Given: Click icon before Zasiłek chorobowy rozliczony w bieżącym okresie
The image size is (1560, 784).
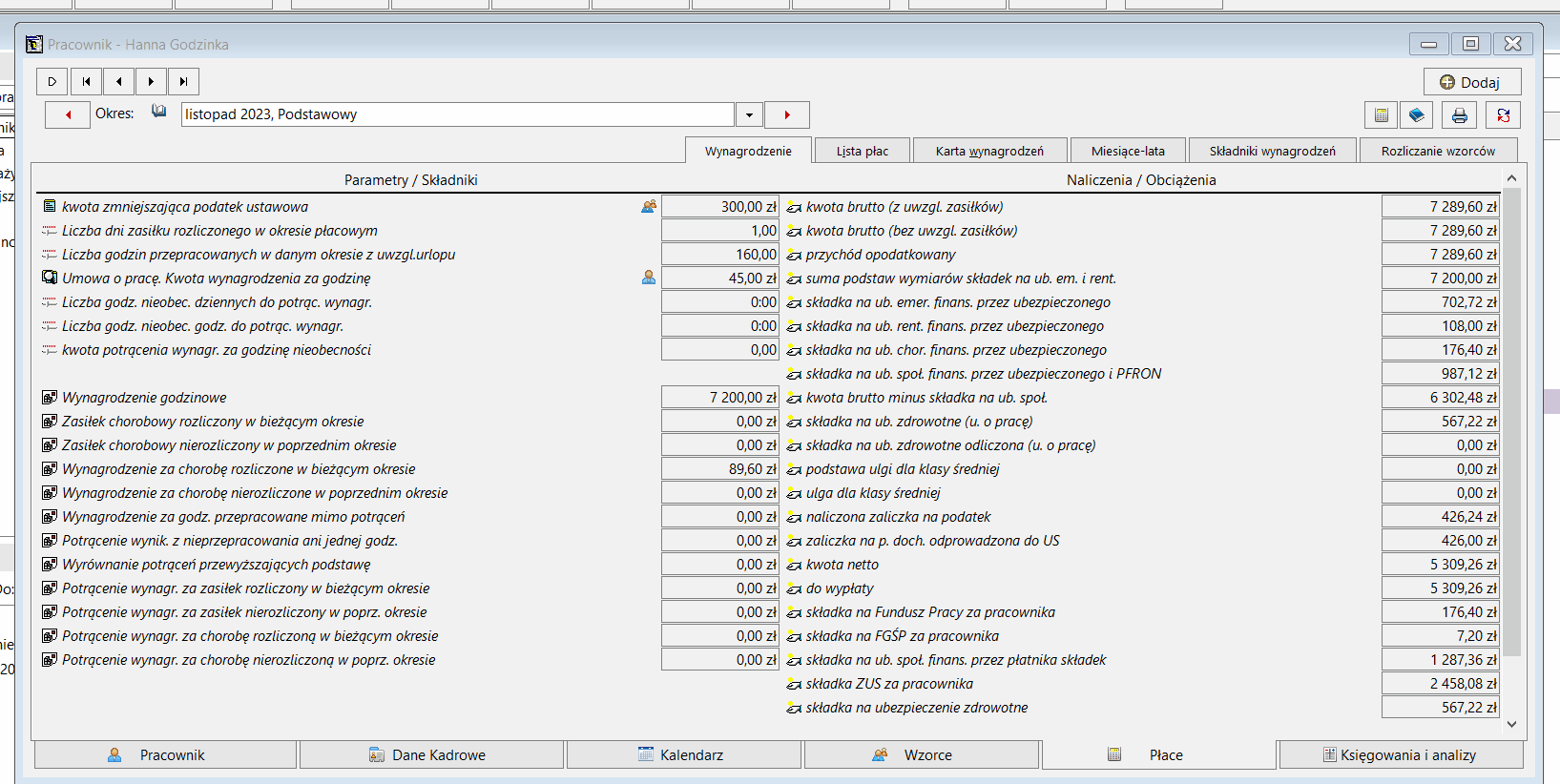Looking at the screenshot, I should (50, 421).
